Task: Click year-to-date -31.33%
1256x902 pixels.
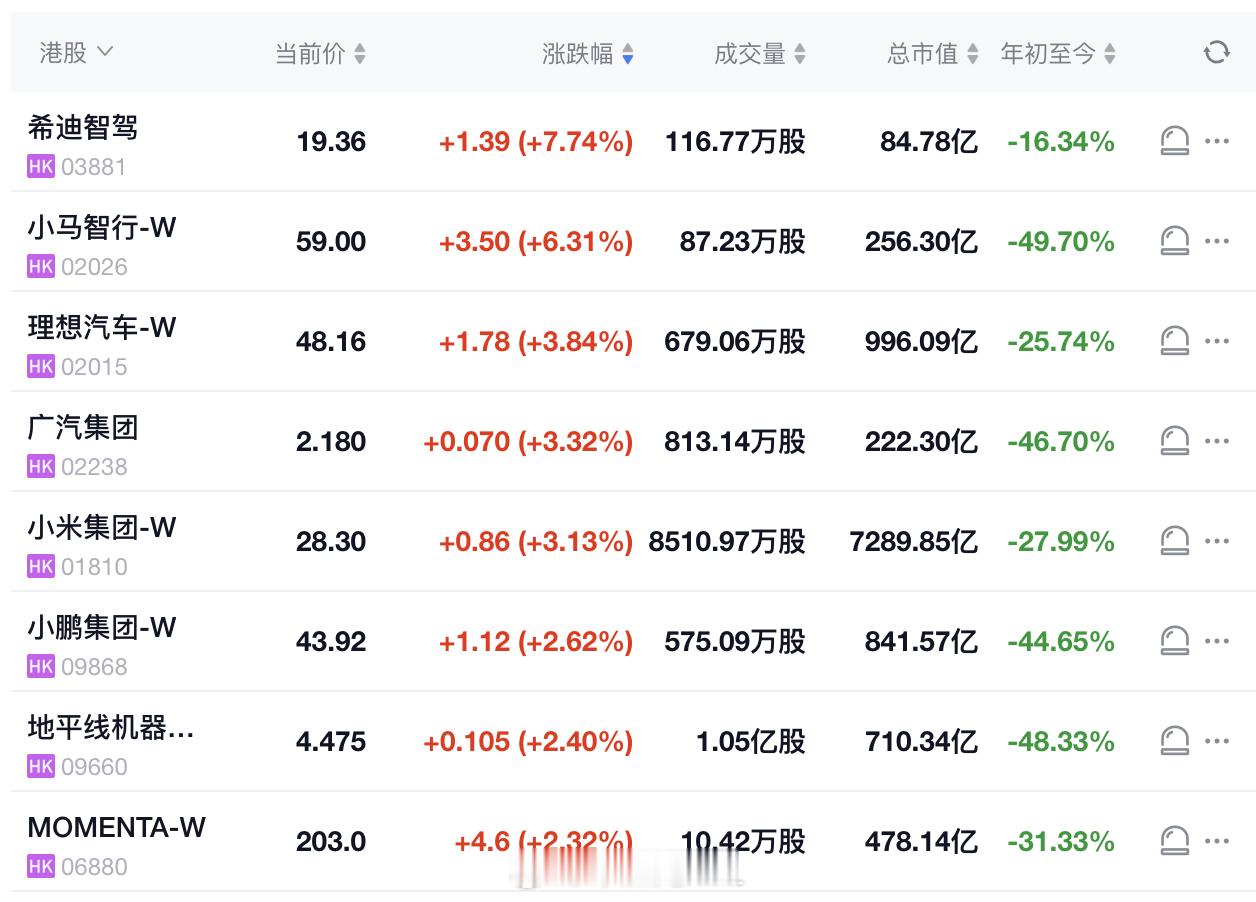Action: click(x=1061, y=842)
